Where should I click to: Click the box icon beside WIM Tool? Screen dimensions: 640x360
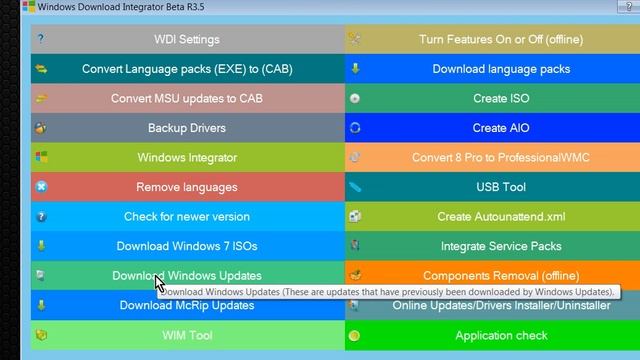click(41, 335)
